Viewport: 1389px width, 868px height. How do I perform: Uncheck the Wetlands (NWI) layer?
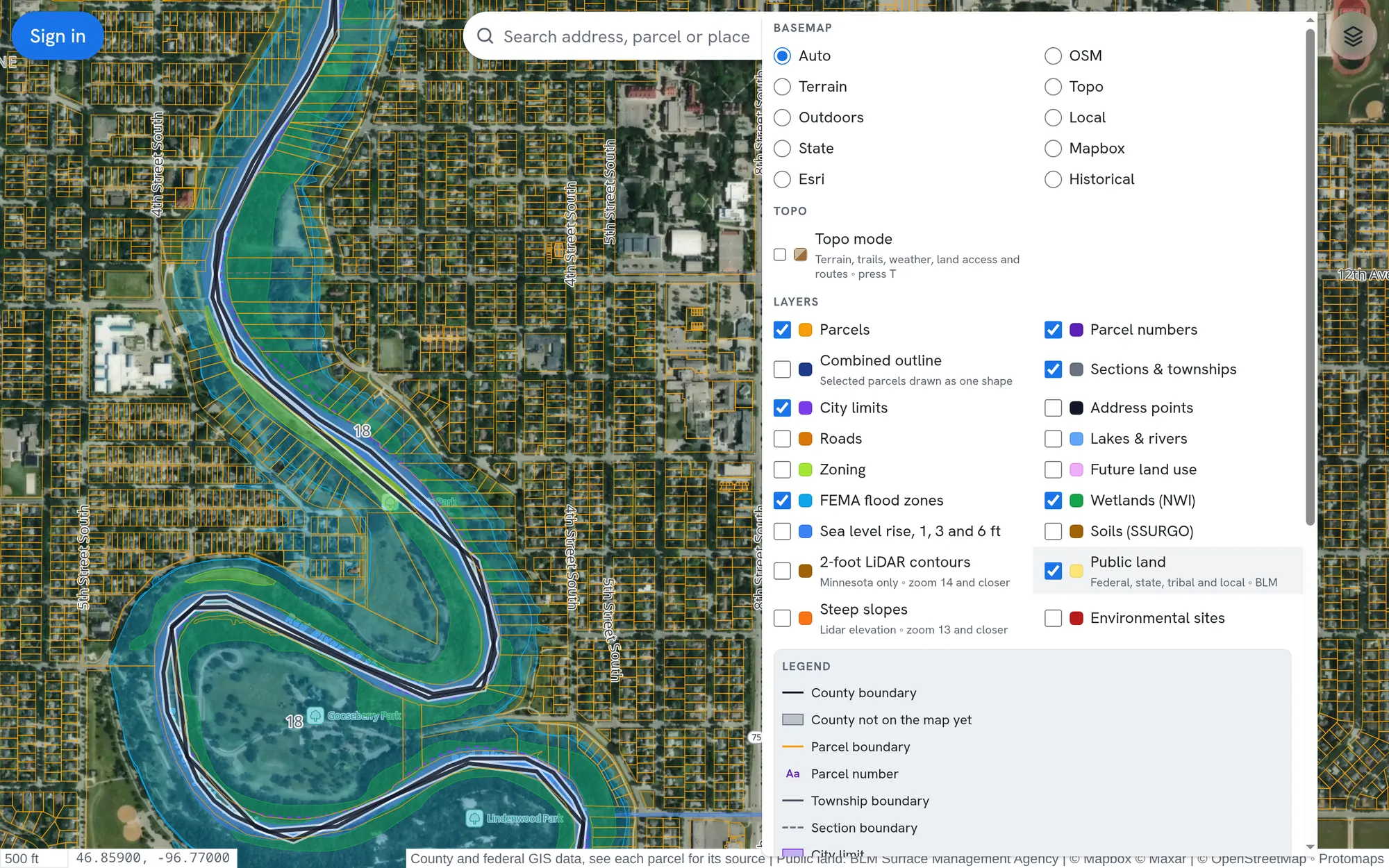(1053, 501)
